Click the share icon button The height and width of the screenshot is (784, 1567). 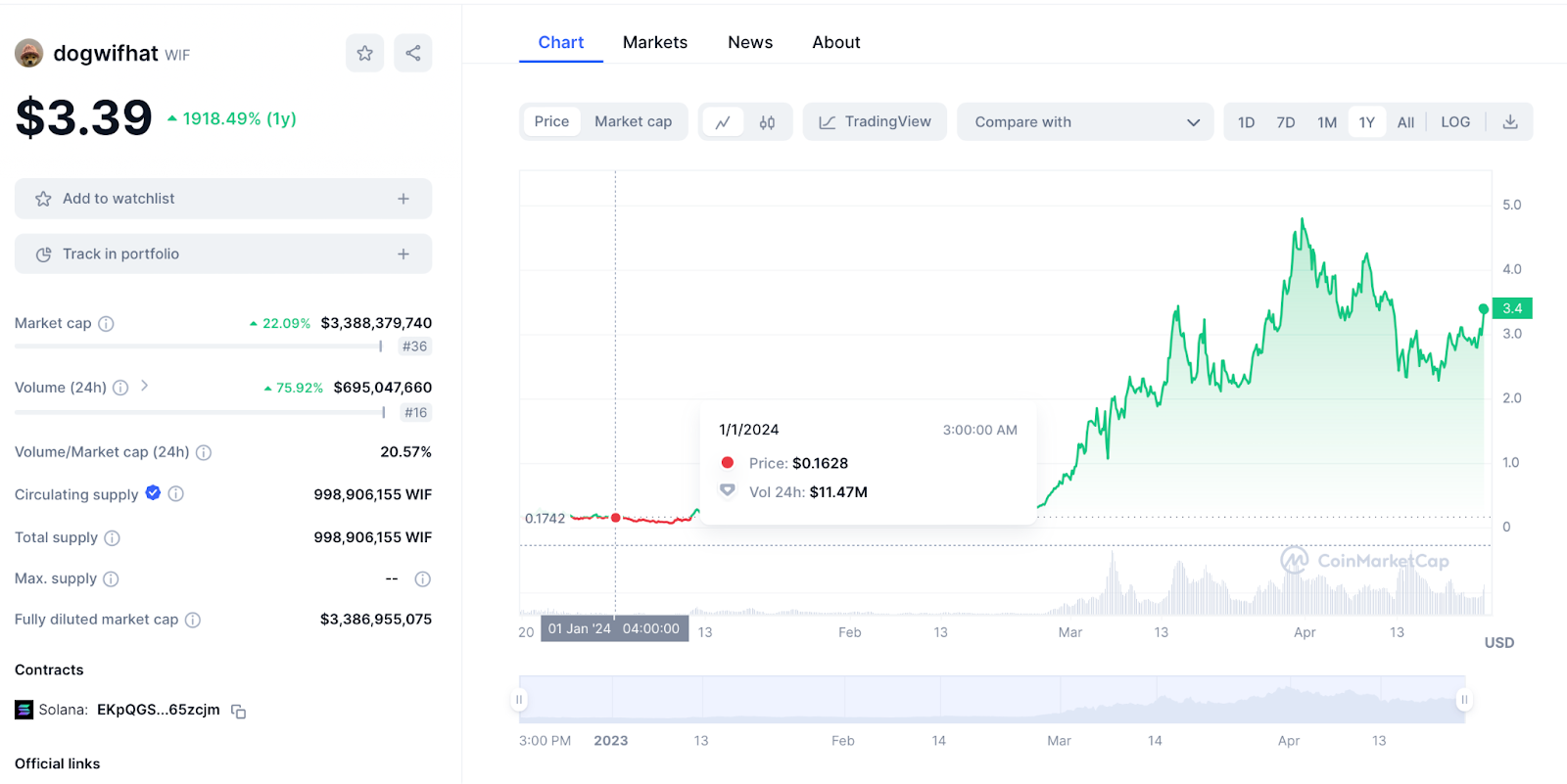point(413,53)
